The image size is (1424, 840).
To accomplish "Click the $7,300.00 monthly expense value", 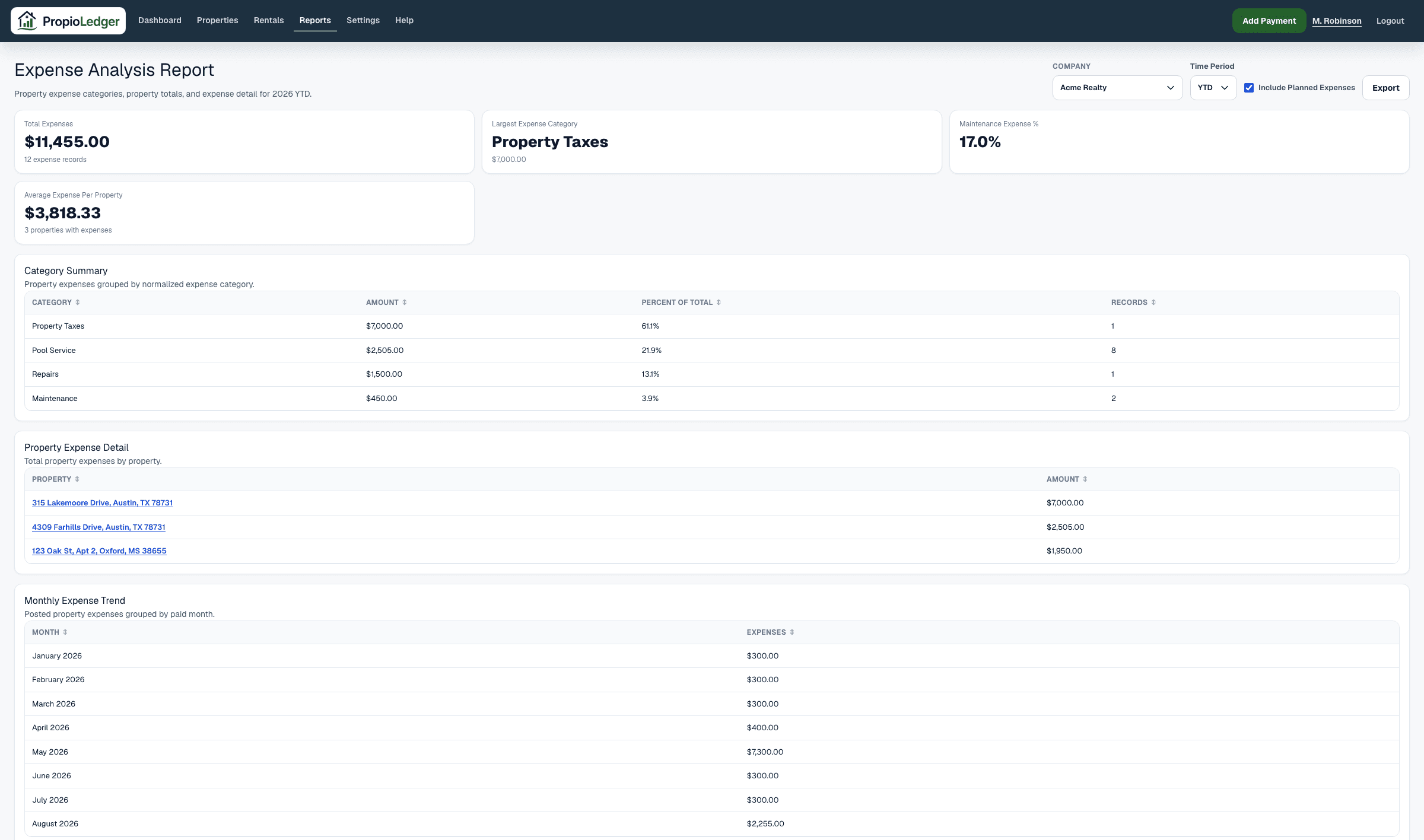I will coord(765,752).
